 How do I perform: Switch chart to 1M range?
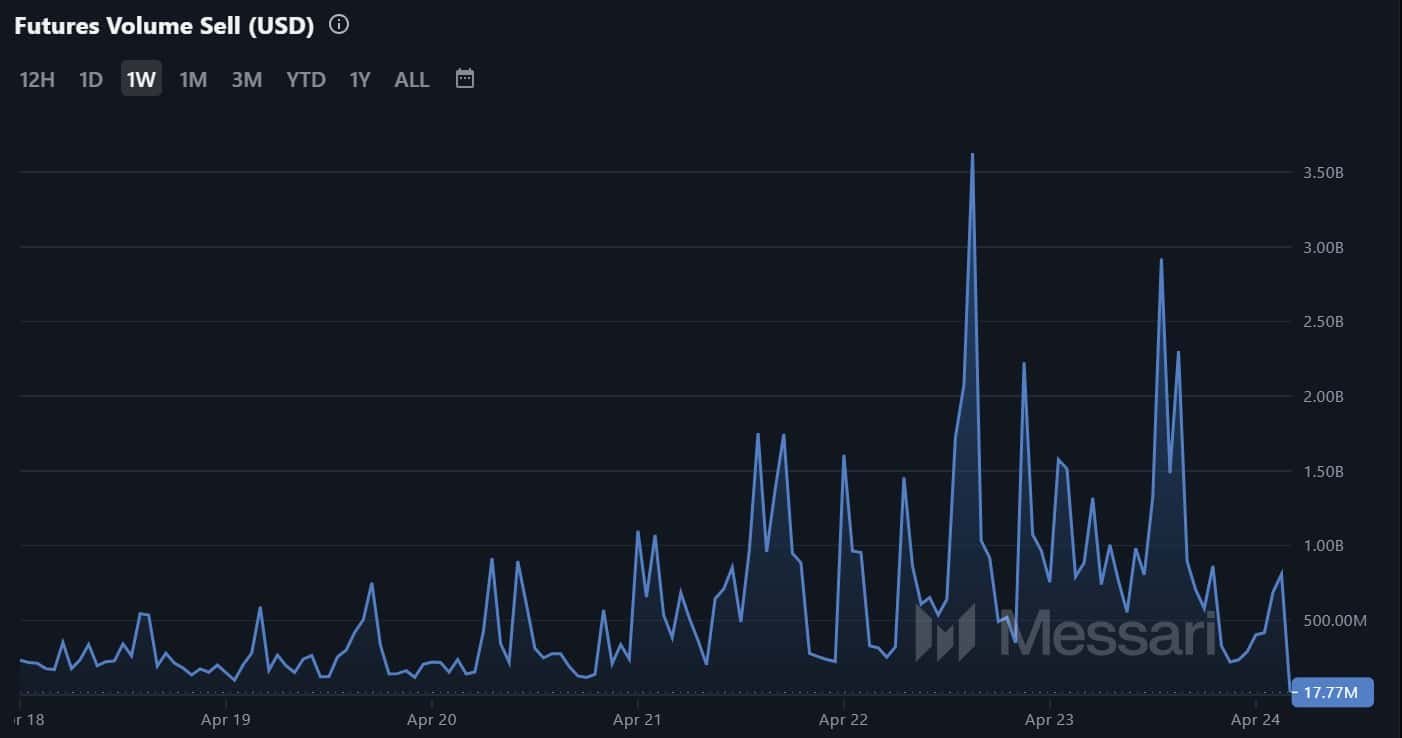coord(193,79)
